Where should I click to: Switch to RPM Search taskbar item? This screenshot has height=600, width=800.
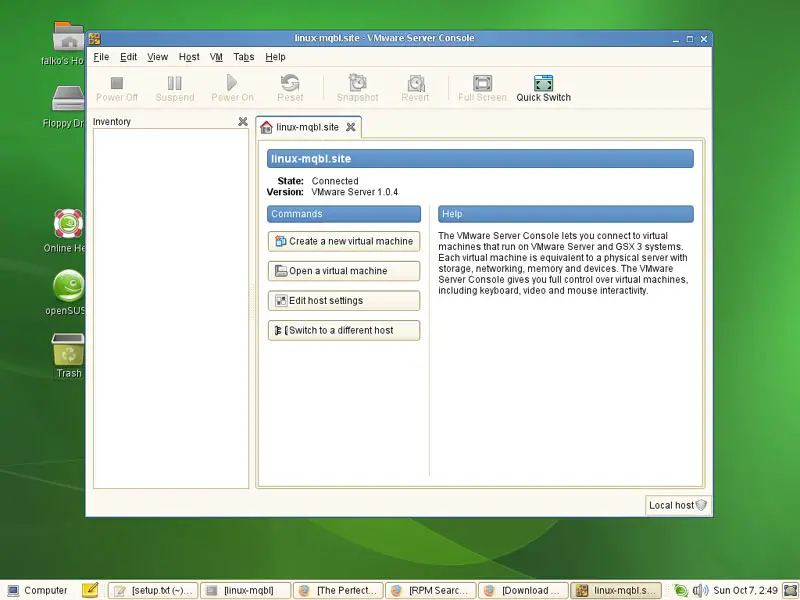[431, 590]
